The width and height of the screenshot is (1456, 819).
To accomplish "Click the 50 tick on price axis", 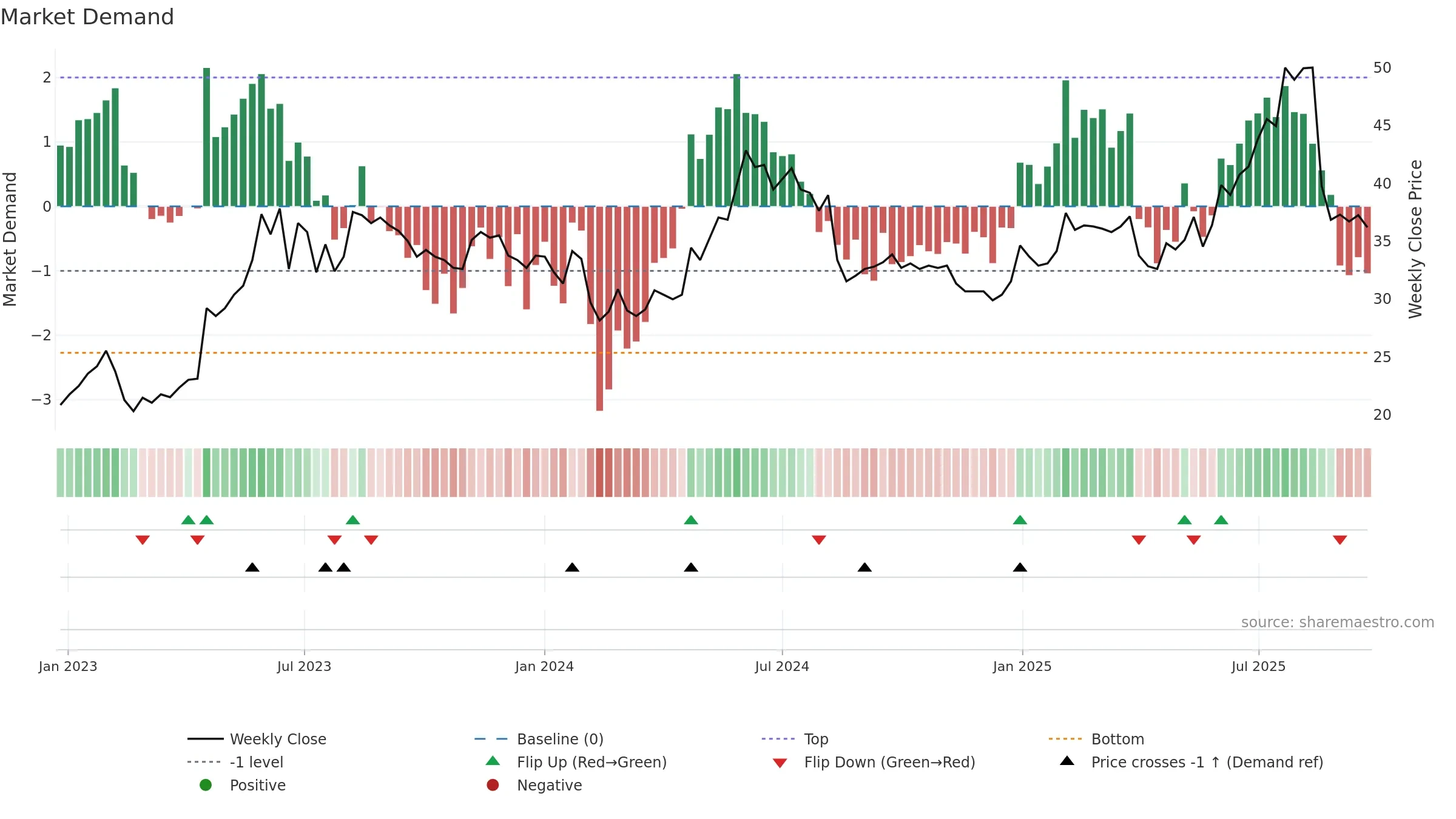I will click(x=1382, y=68).
